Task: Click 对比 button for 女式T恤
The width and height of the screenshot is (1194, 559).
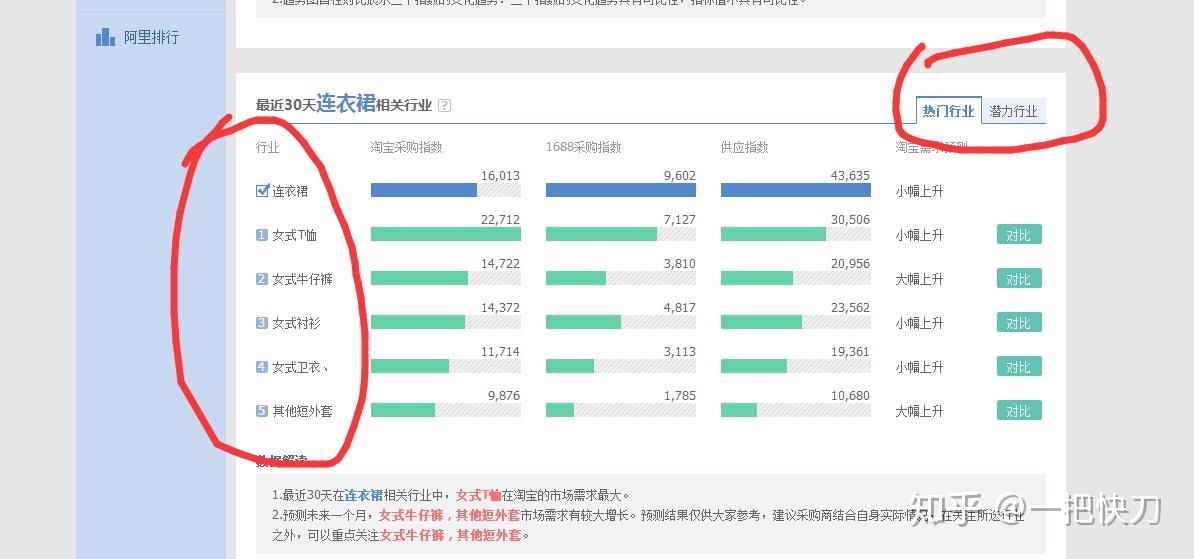Action: tap(1019, 235)
